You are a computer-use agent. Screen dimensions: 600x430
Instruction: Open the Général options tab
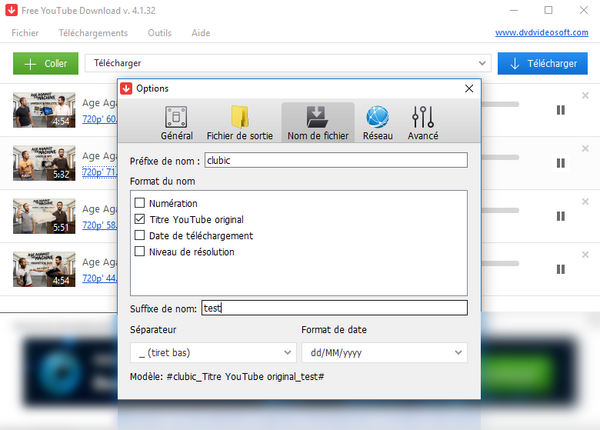(176, 123)
